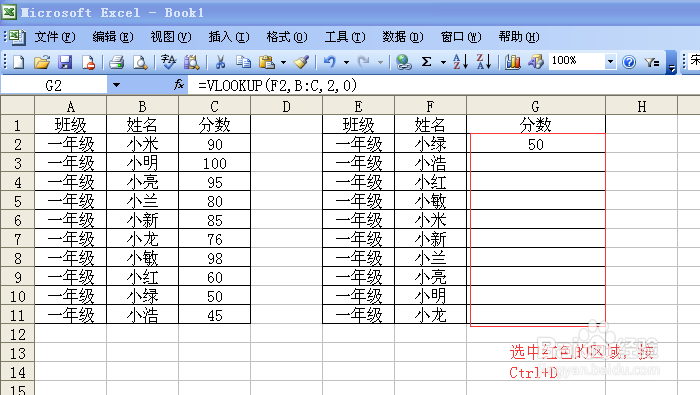Undo the last action

(329, 62)
